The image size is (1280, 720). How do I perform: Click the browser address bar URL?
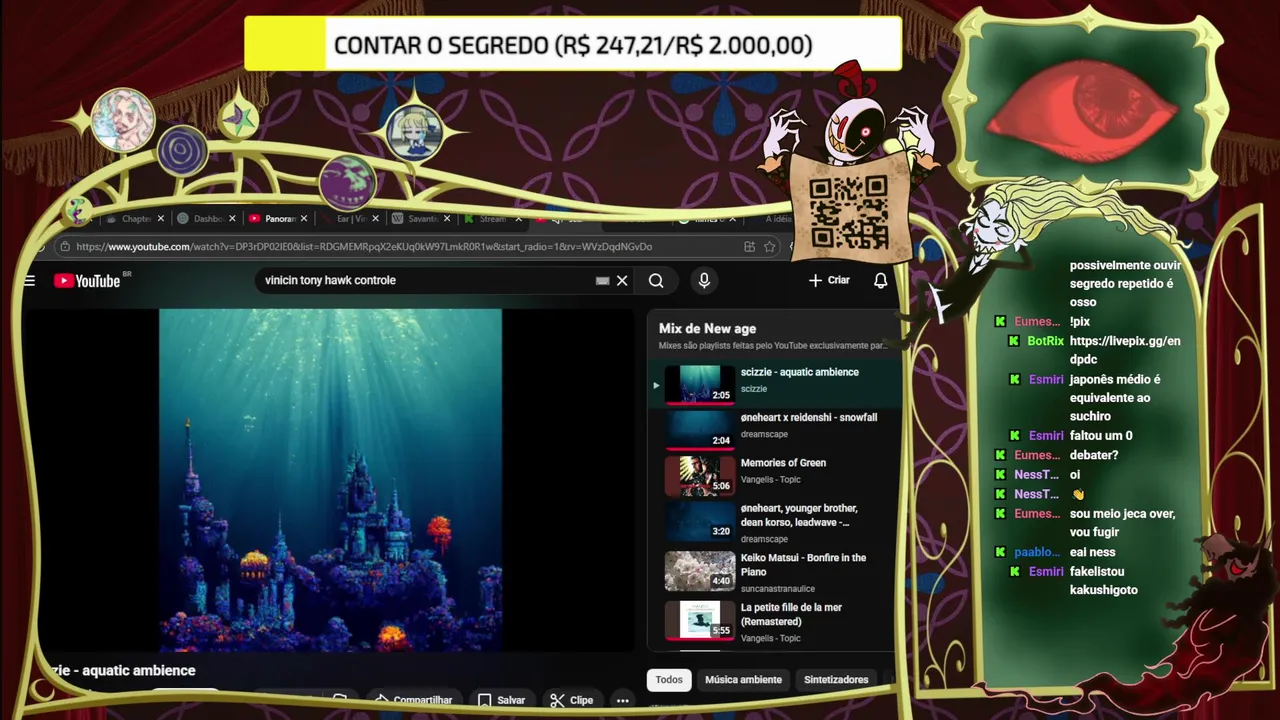tap(364, 247)
